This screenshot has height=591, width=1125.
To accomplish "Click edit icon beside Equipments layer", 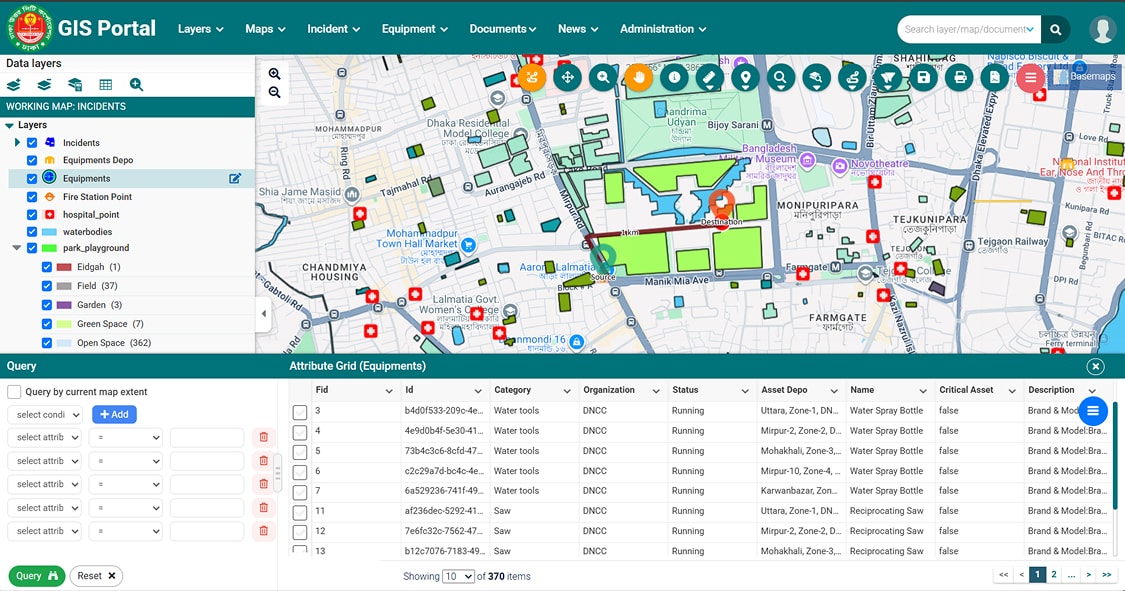I will (235, 179).
